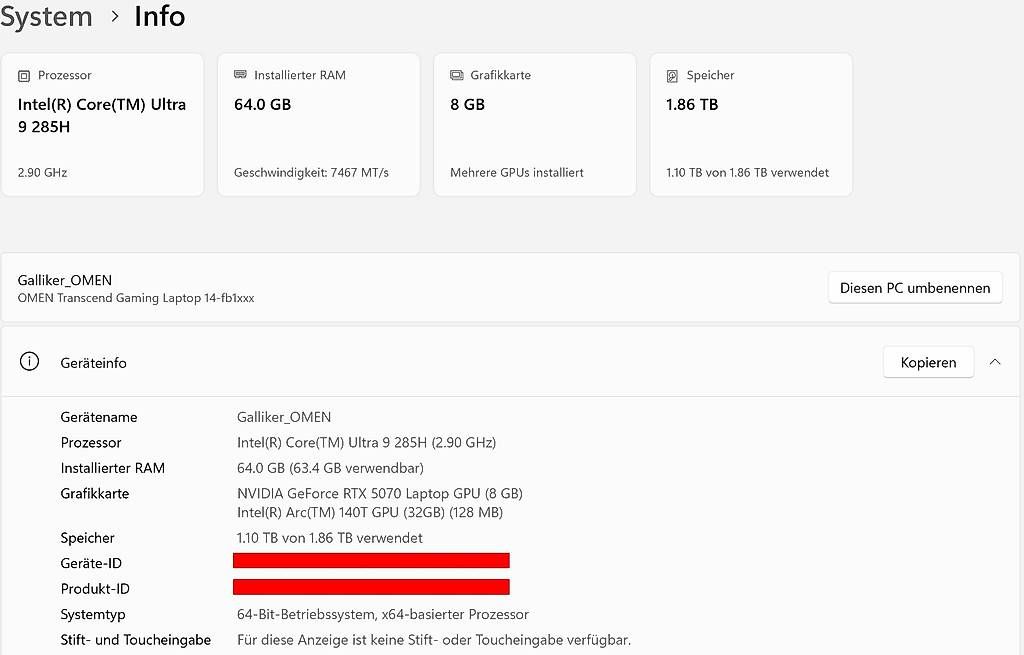
Task: Click 'Intel(R) Core(TM) Ultra 9 285H' card title
Action: [102, 116]
